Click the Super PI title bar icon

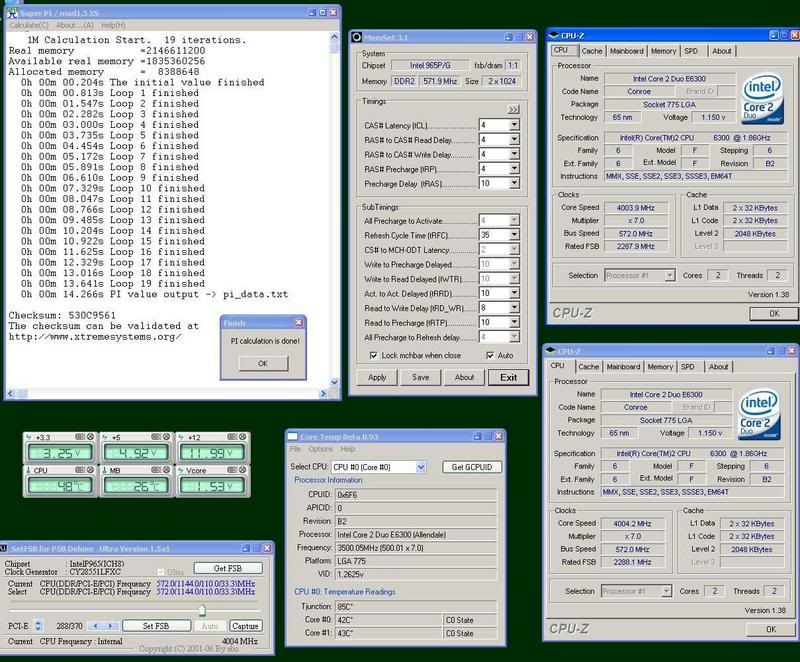12,13
